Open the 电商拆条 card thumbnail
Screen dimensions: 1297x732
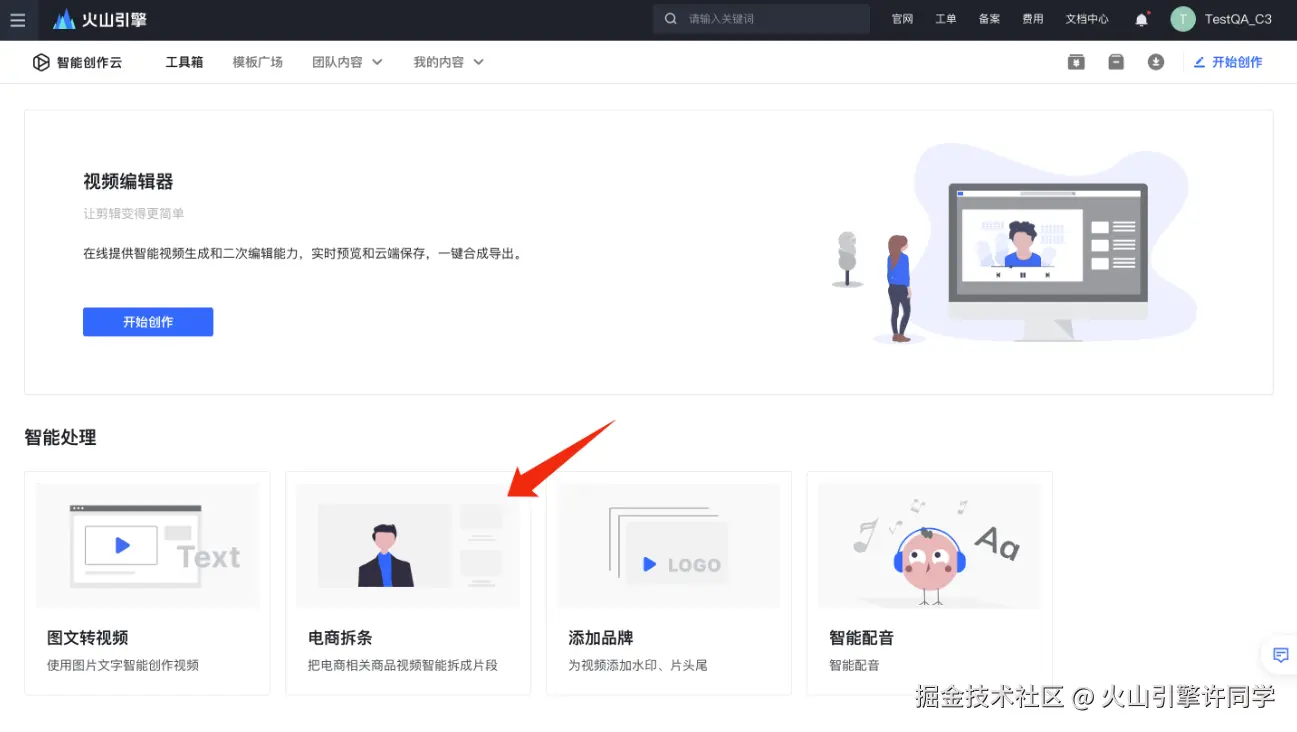coord(408,545)
